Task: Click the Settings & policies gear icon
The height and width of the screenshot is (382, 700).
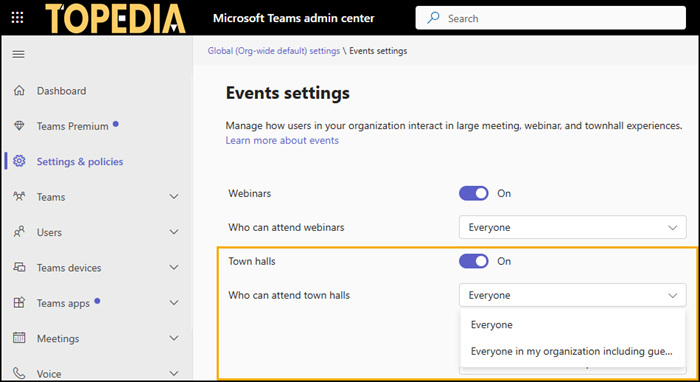Action: coord(19,161)
